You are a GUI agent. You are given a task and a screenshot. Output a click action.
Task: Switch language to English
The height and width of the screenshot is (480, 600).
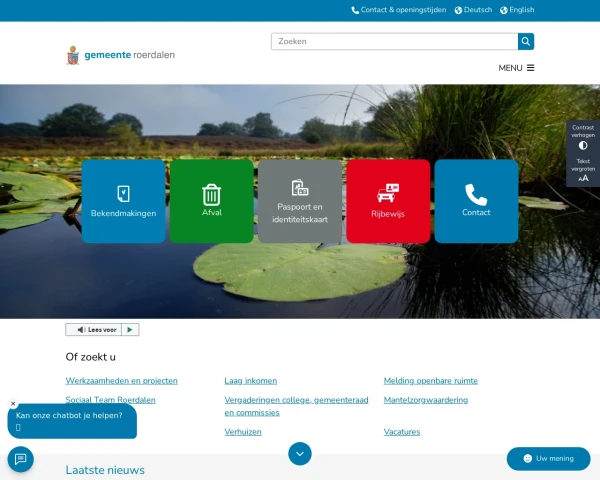[517, 10]
